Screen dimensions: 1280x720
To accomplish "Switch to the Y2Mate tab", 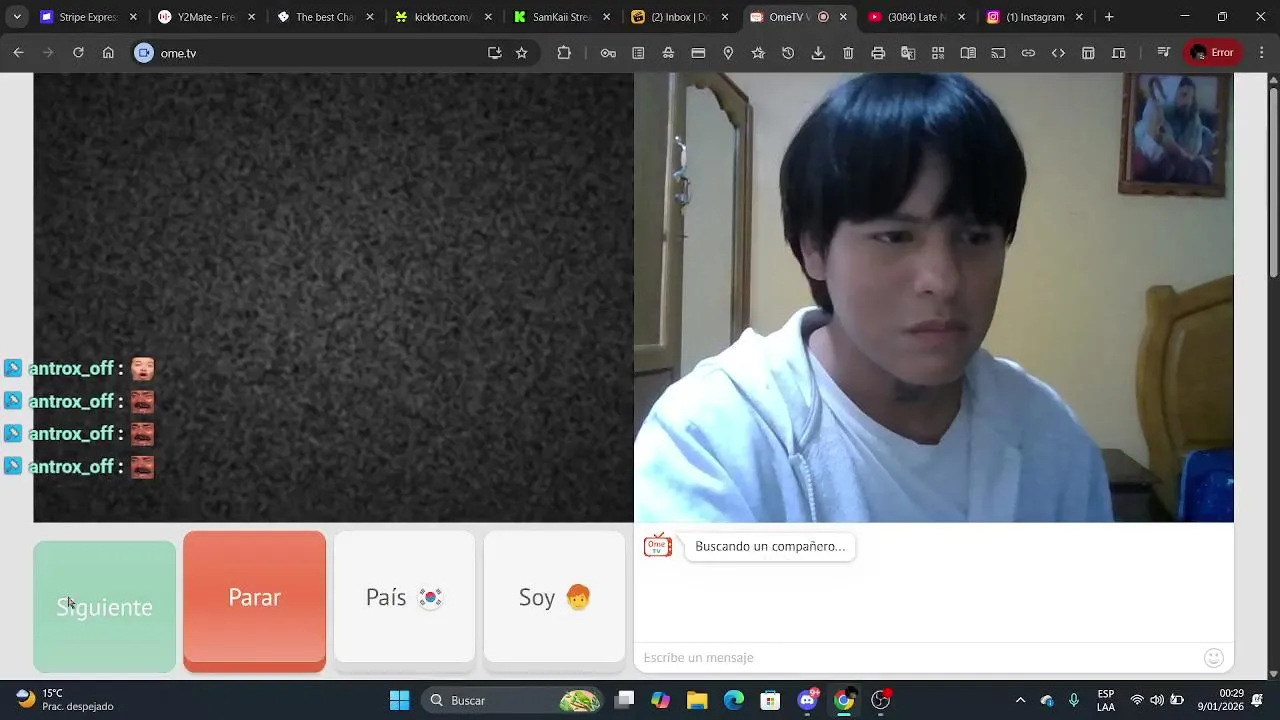I will tap(205, 17).
